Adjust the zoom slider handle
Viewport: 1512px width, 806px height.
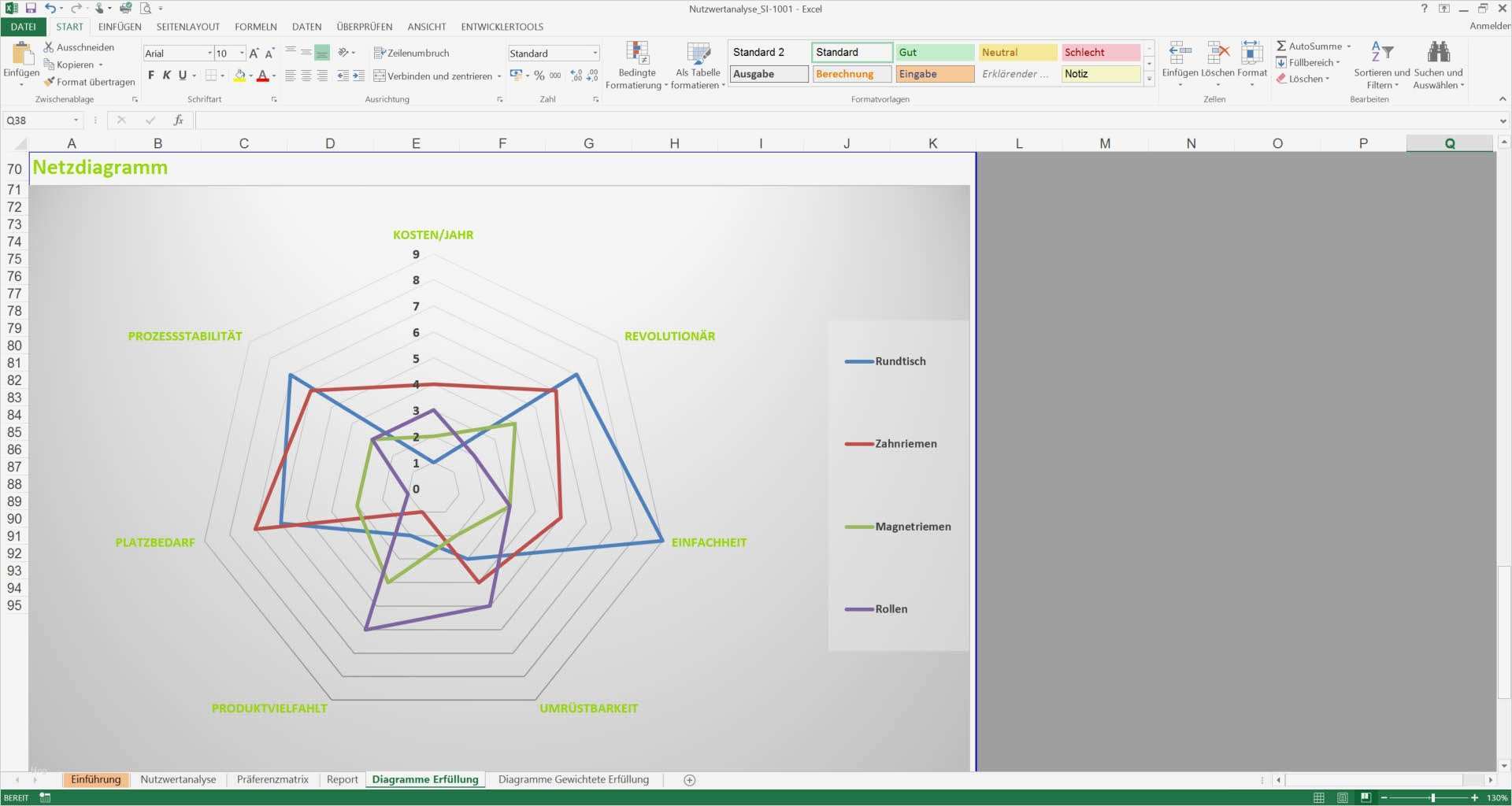click(1432, 797)
